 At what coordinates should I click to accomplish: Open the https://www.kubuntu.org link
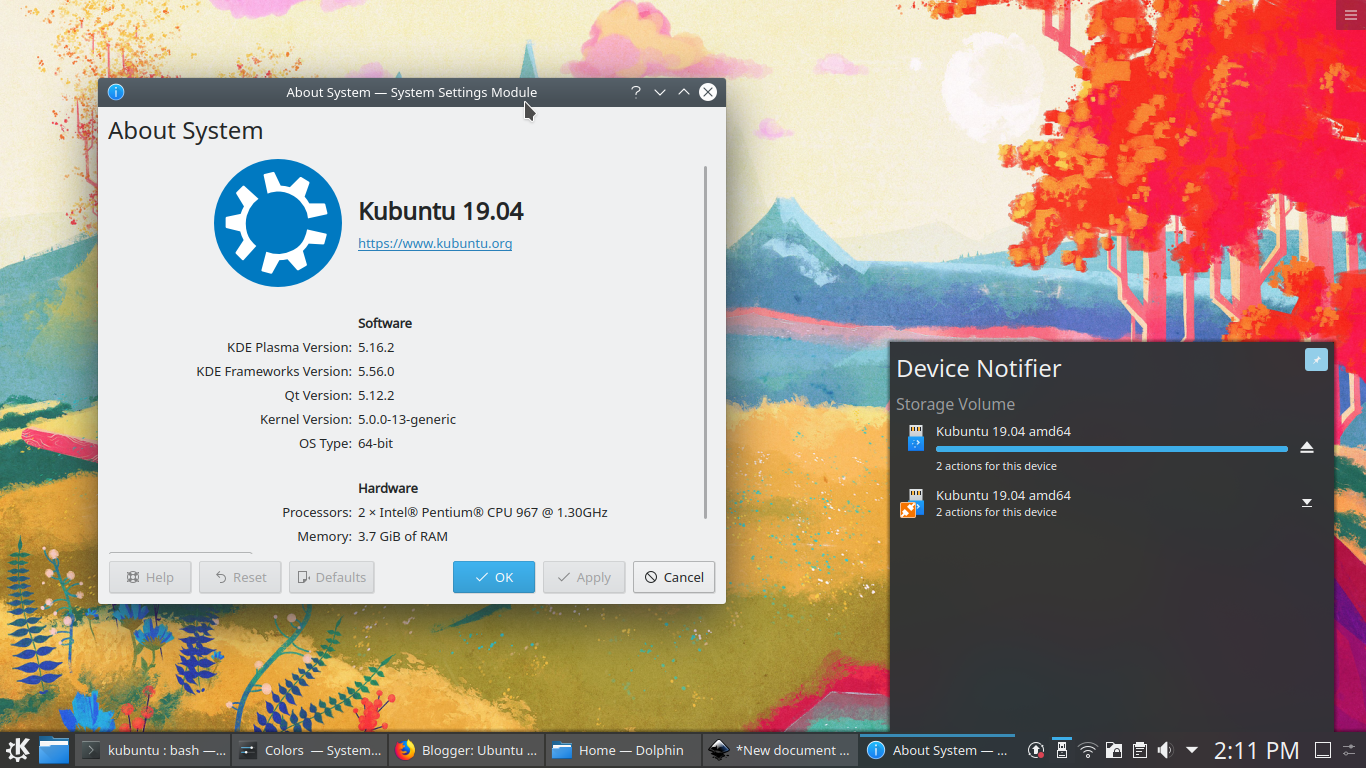click(435, 243)
